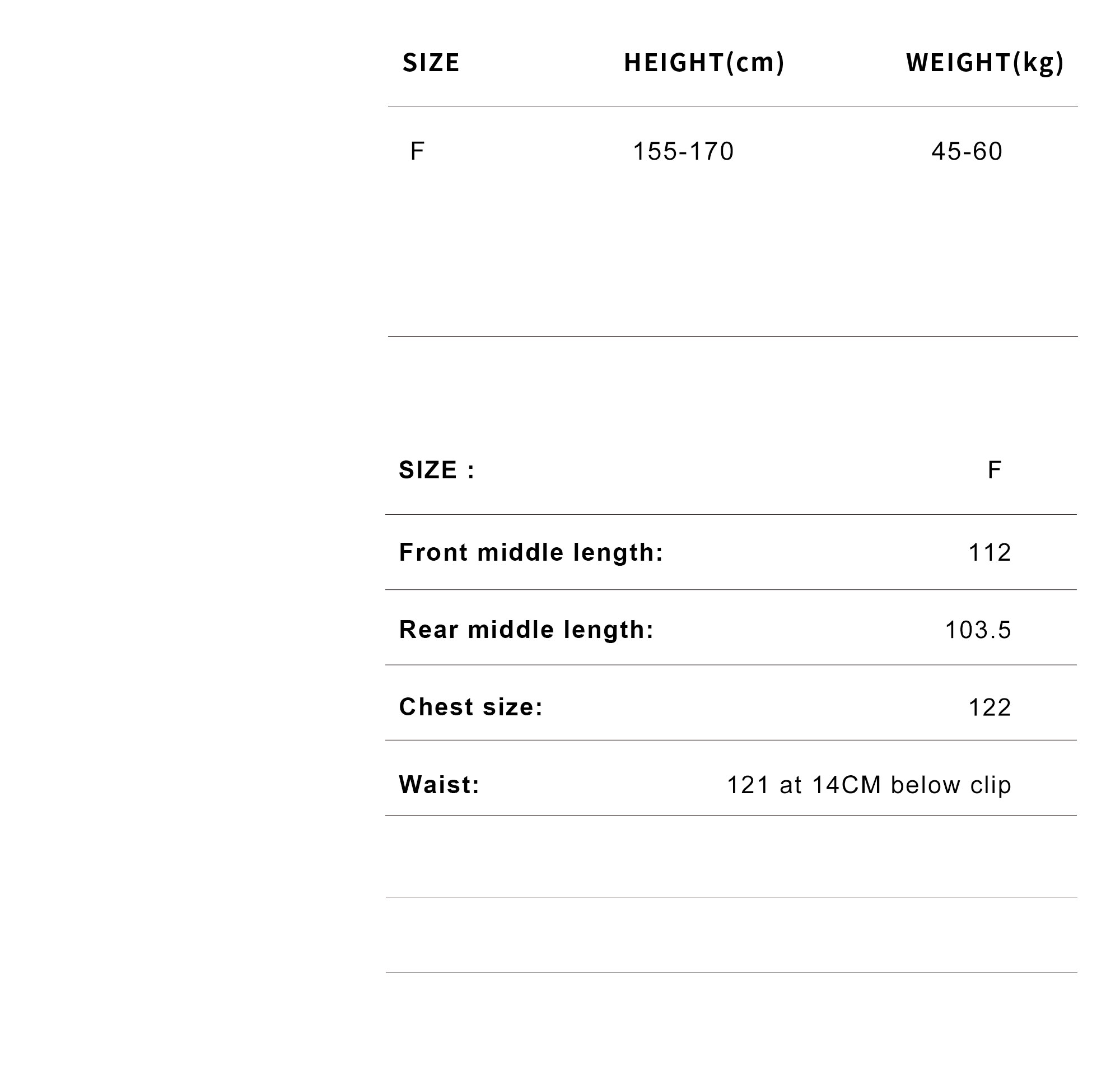Click the 103.5 rear length value

pos(978,630)
